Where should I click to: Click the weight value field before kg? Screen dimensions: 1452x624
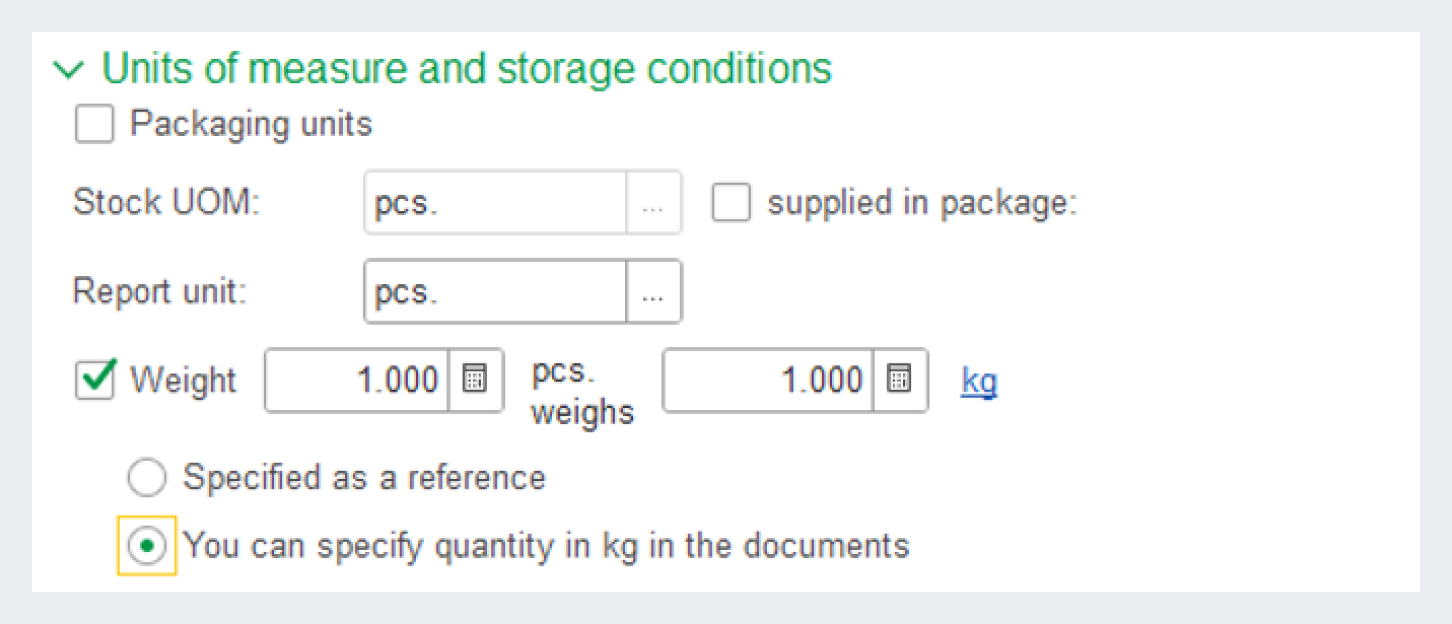767,381
